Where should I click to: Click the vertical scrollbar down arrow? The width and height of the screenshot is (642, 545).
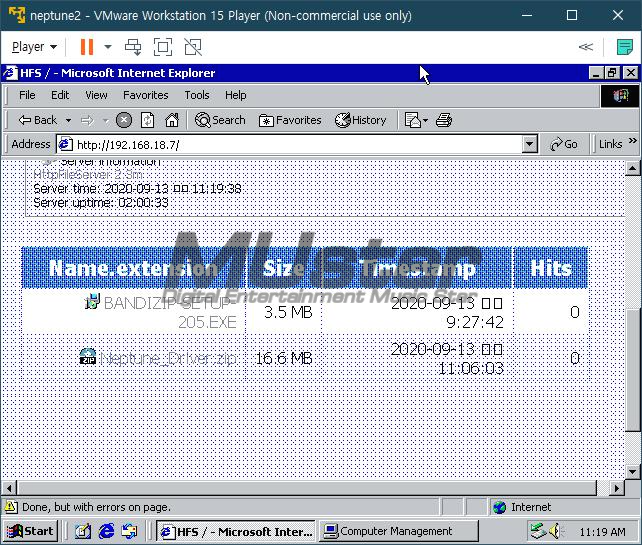633,472
